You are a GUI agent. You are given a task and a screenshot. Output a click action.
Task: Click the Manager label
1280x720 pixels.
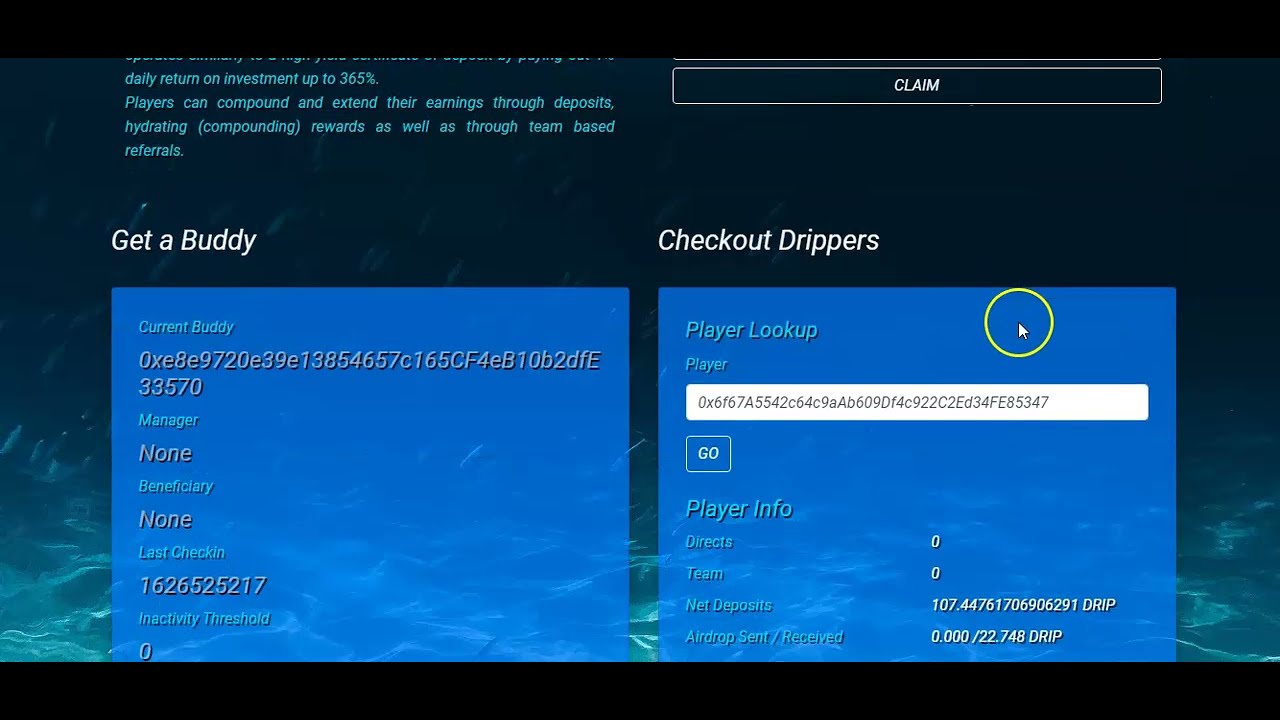[x=168, y=420]
